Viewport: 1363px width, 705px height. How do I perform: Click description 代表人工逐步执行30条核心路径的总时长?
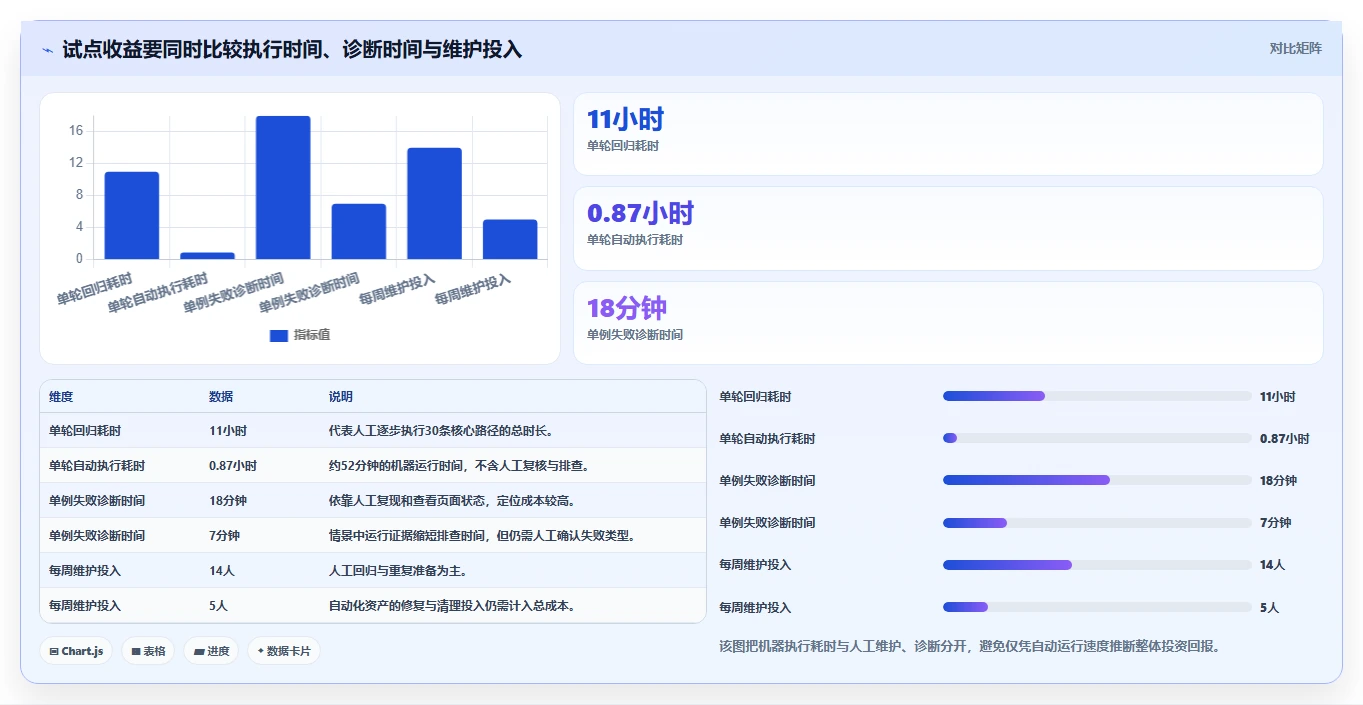(441, 431)
